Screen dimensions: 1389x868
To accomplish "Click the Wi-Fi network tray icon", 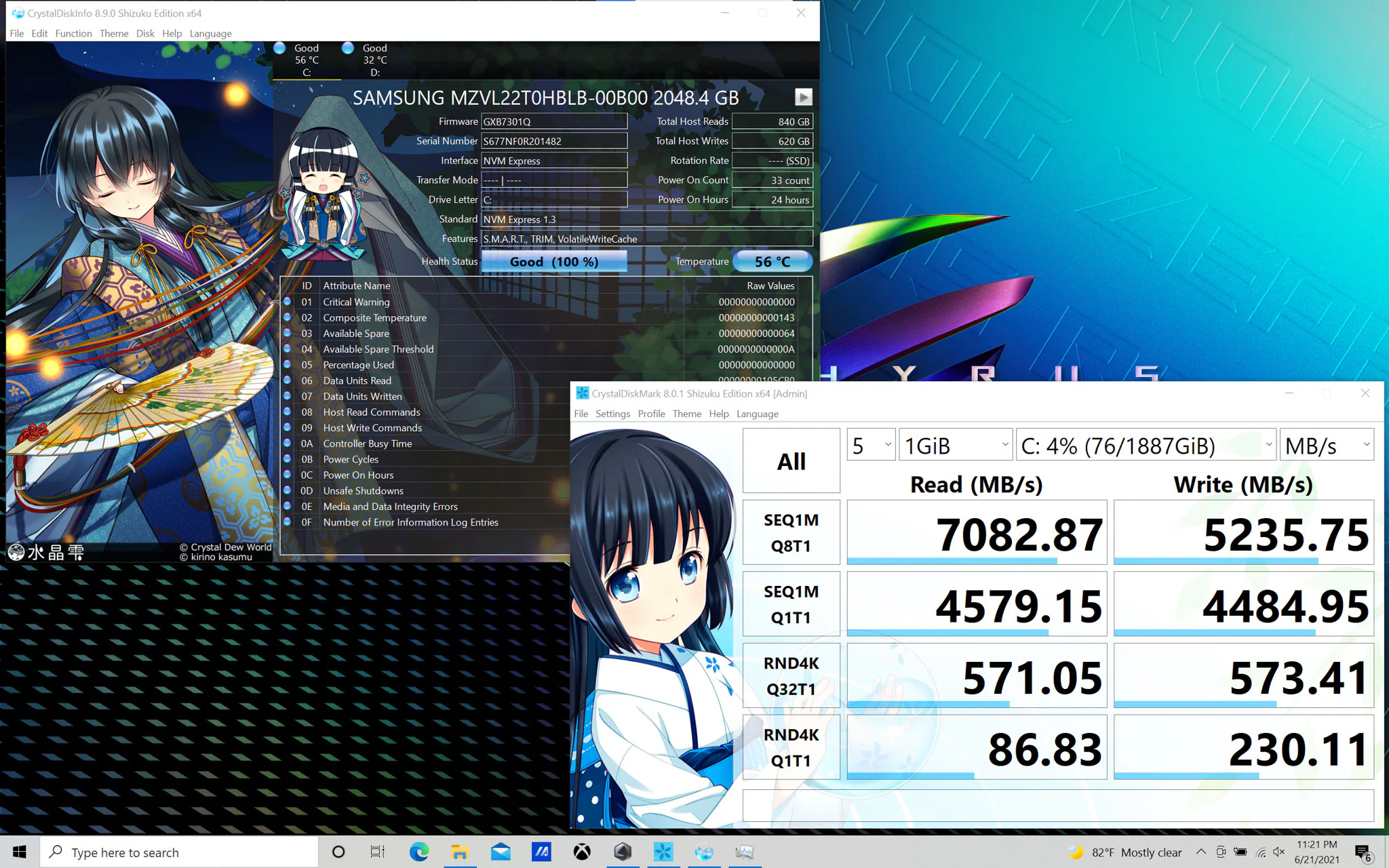I will pyautogui.click(x=1260, y=852).
